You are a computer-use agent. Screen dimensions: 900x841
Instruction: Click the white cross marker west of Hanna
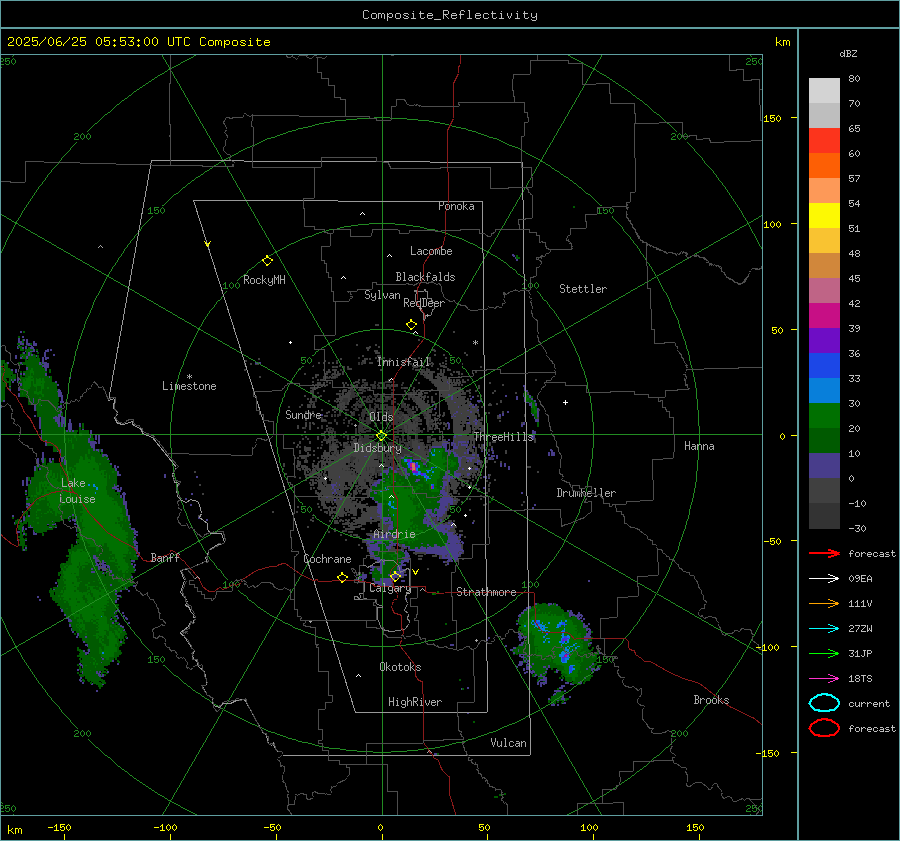click(565, 402)
